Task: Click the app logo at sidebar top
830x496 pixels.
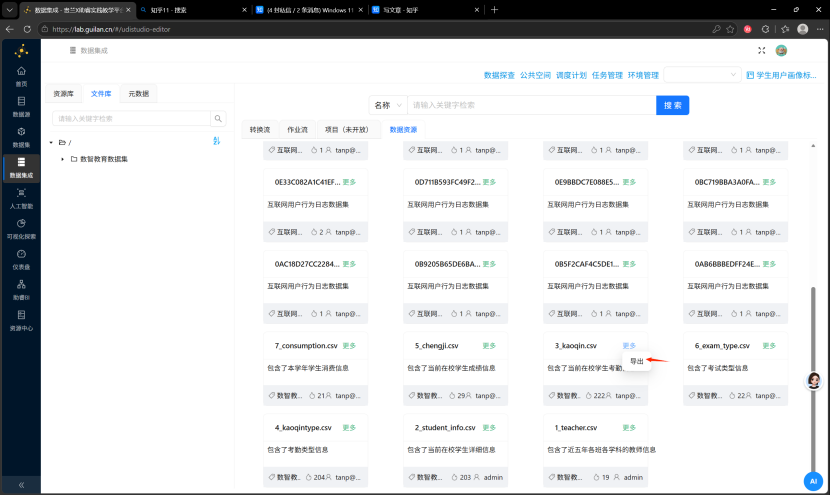Action: click(x=21, y=51)
